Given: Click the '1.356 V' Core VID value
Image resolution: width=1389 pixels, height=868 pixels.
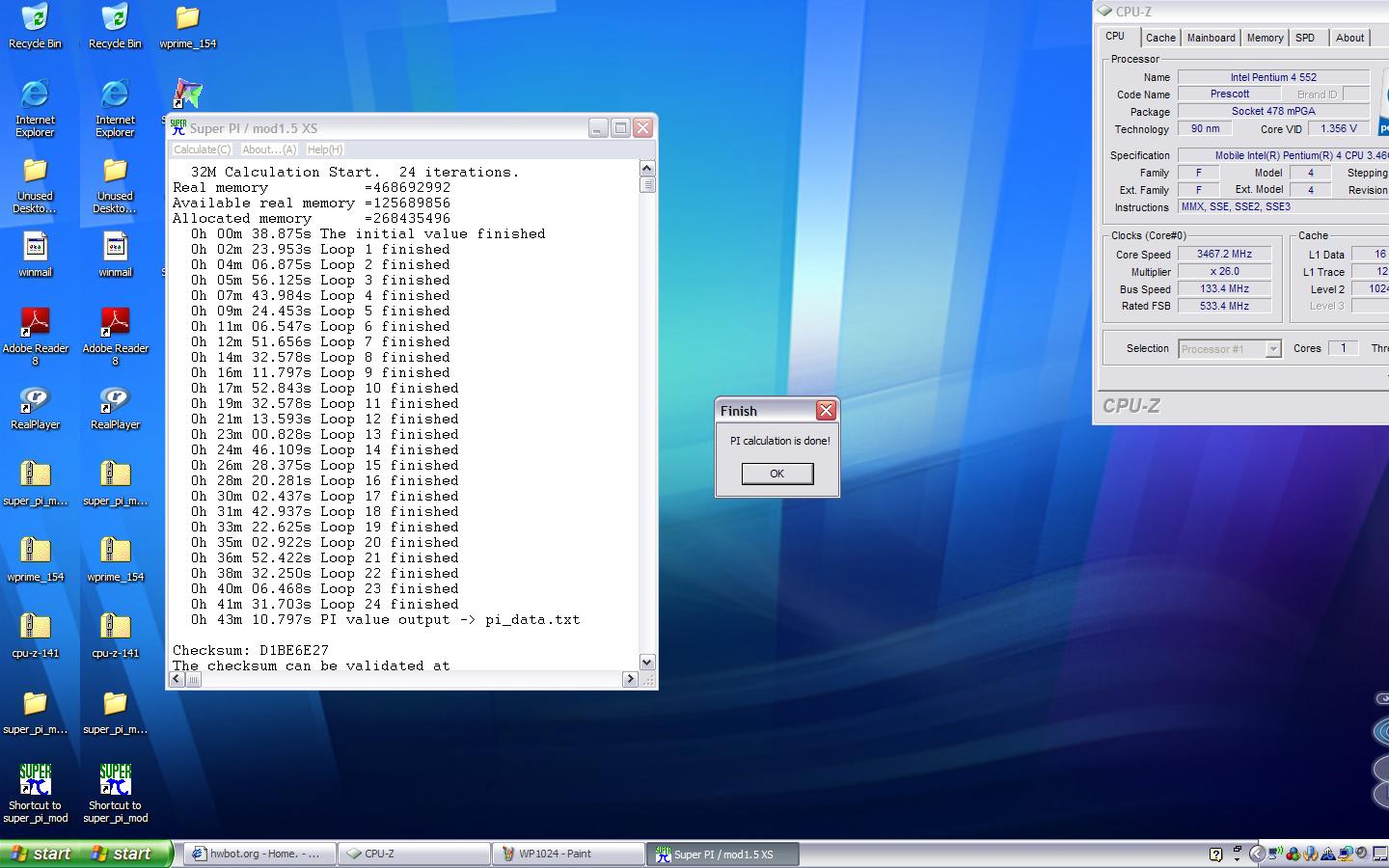Looking at the screenshot, I should [x=1339, y=129].
